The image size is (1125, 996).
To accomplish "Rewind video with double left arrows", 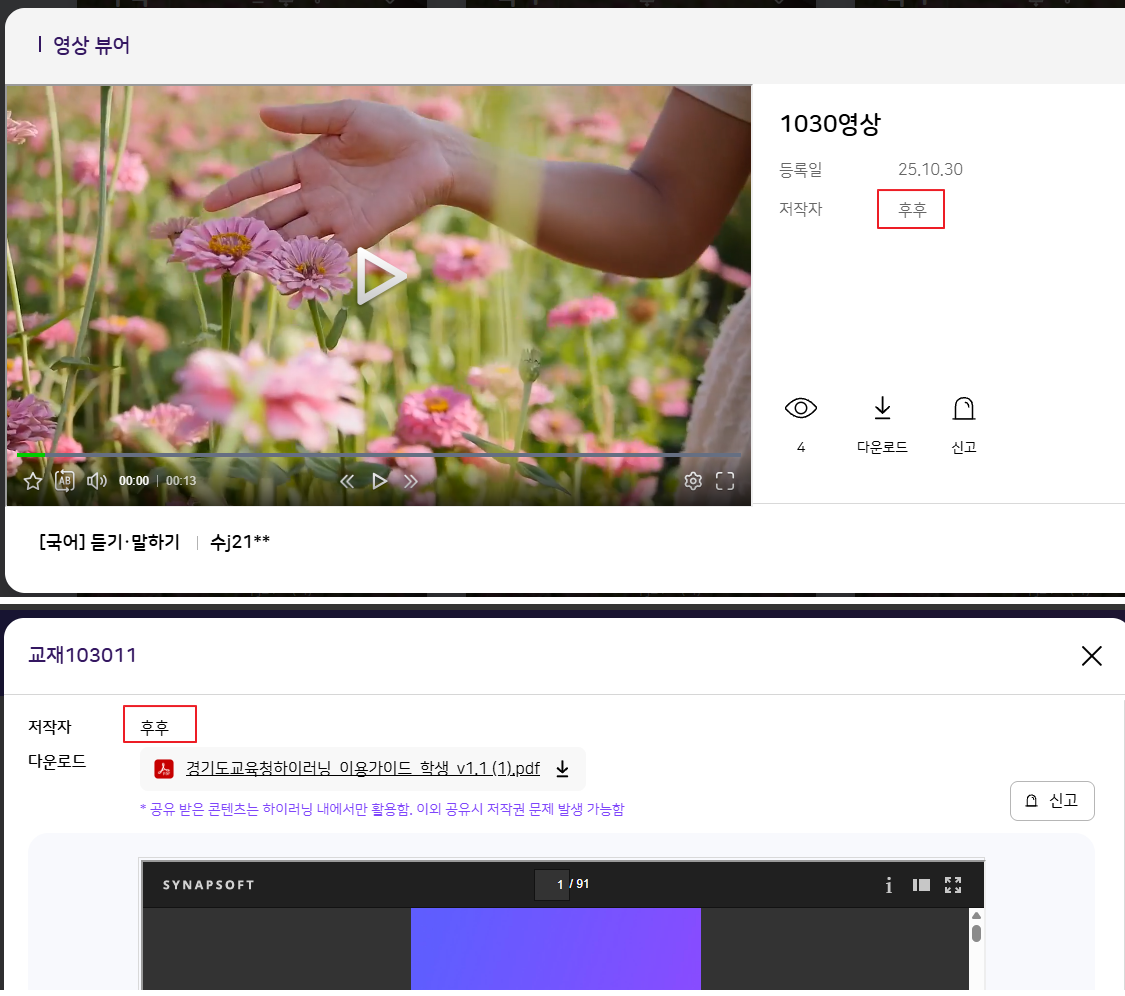I will pyautogui.click(x=347, y=481).
